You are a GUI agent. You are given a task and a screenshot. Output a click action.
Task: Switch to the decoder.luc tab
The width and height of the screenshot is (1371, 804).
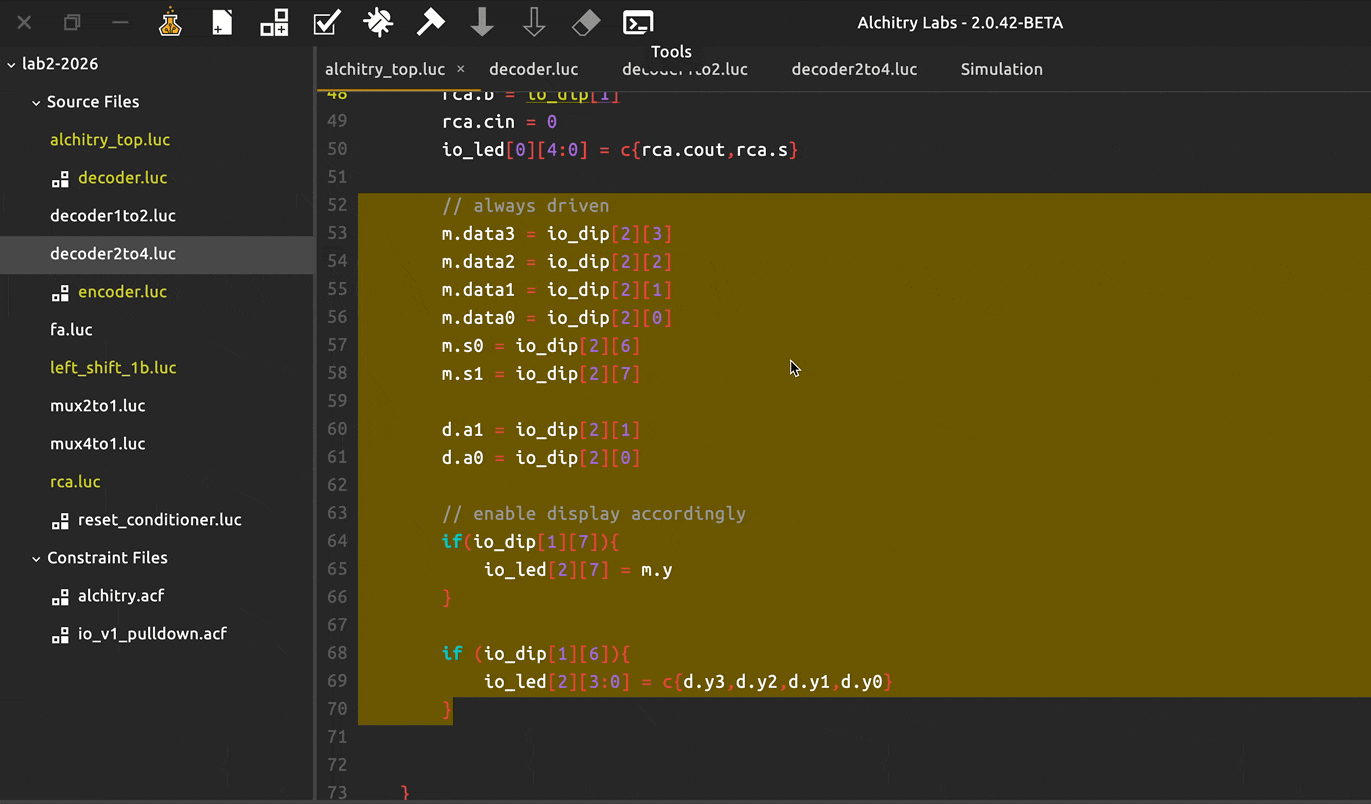533,69
